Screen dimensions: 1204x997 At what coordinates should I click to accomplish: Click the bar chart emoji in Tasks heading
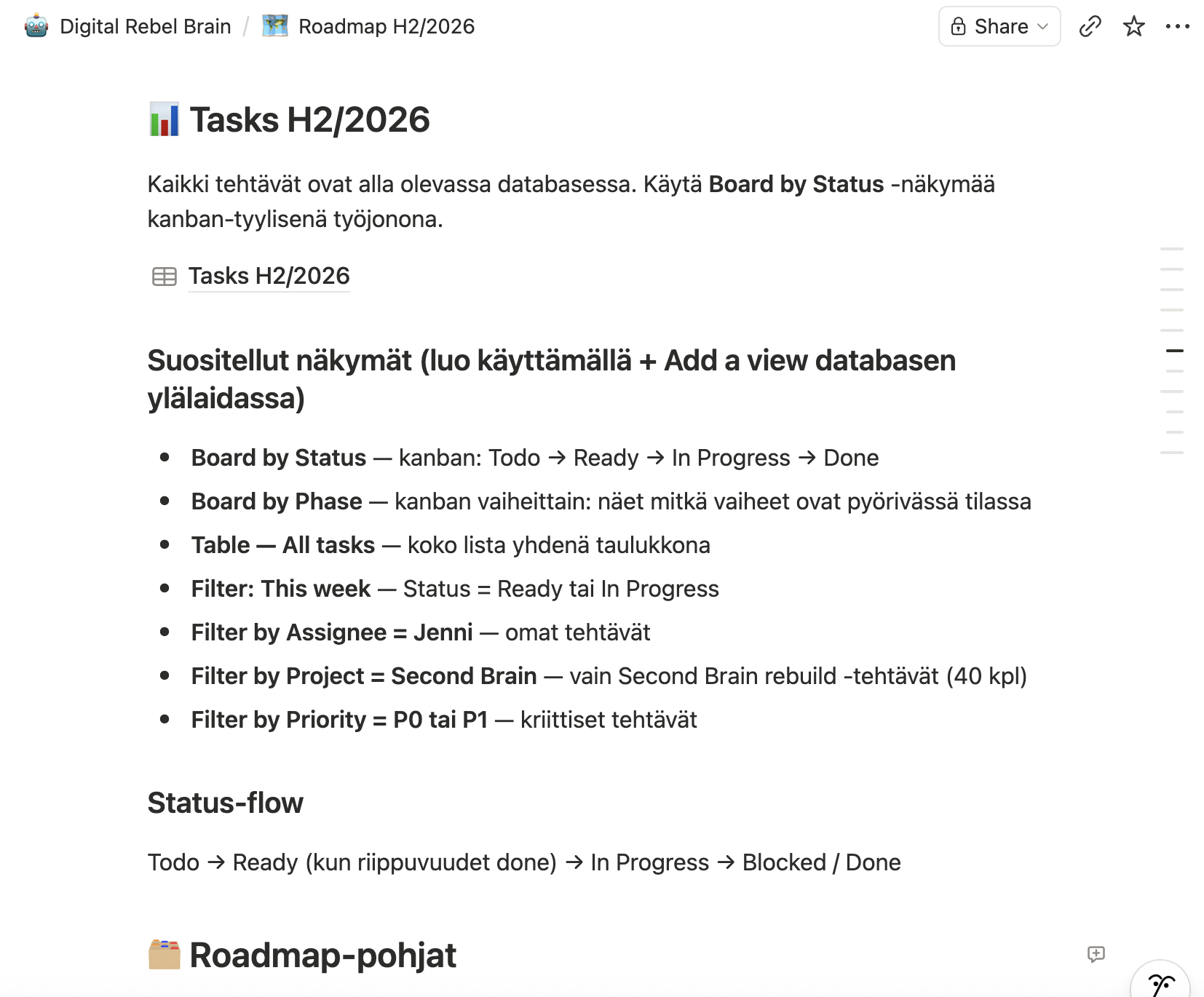pos(165,119)
